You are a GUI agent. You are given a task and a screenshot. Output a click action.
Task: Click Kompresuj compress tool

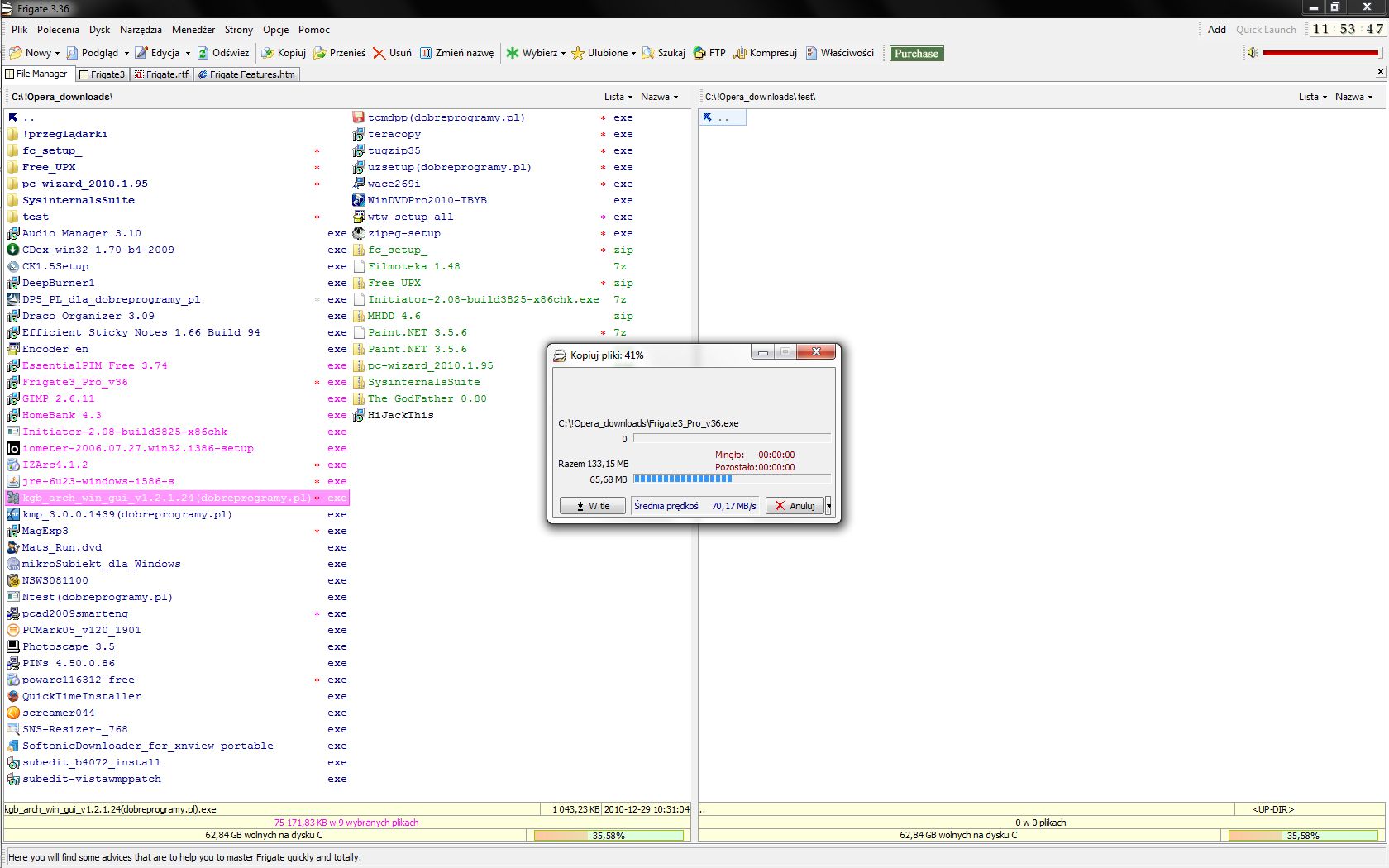click(765, 53)
